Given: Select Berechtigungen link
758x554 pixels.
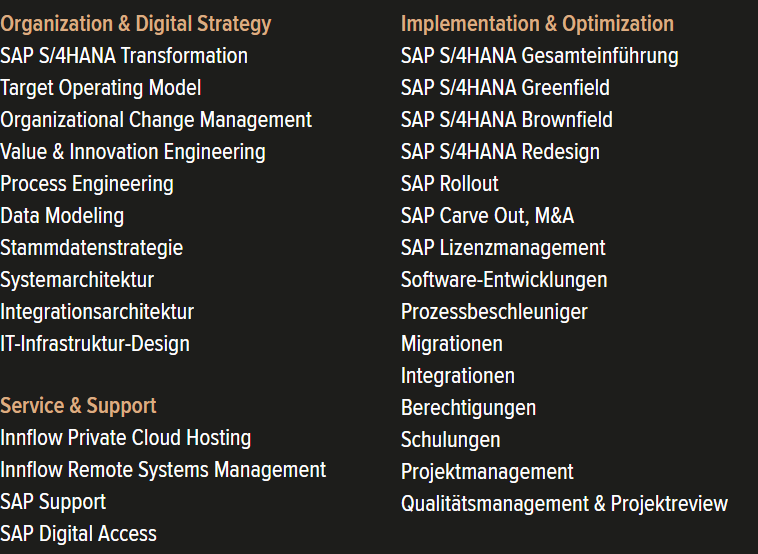Looking at the screenshot, I should click(x=468, y=408).
